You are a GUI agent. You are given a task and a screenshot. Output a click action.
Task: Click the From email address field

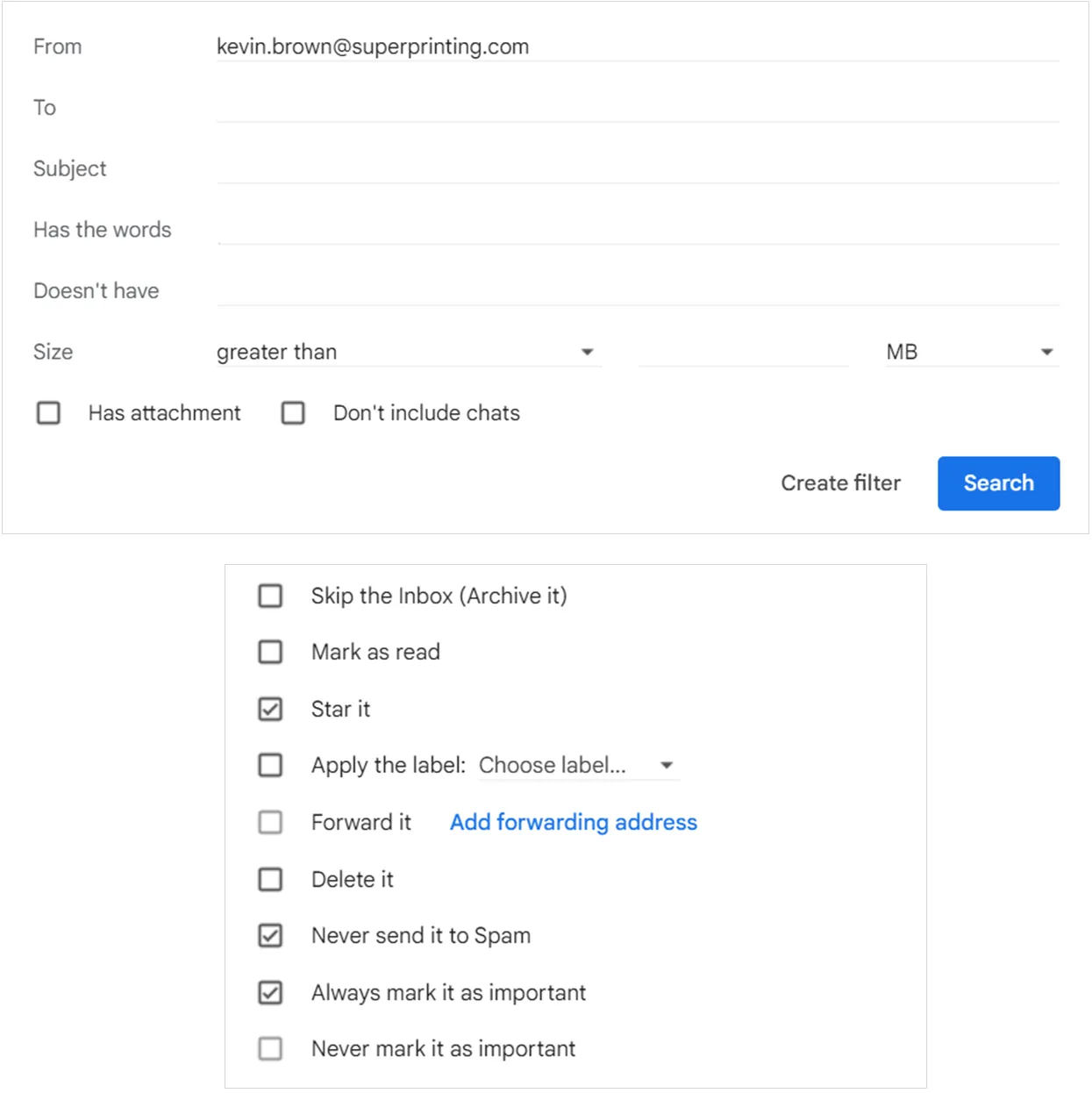coord(638,46)
